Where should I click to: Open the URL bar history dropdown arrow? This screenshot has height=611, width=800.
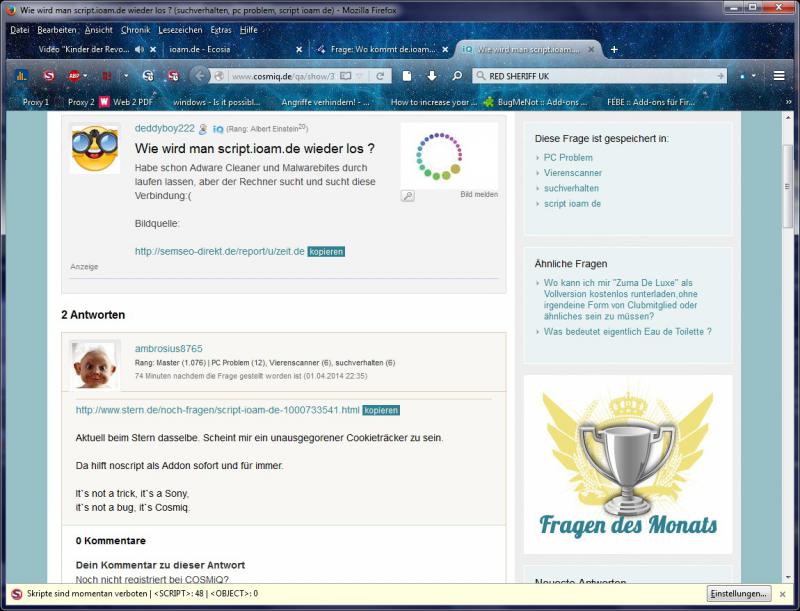coord(362,76)
